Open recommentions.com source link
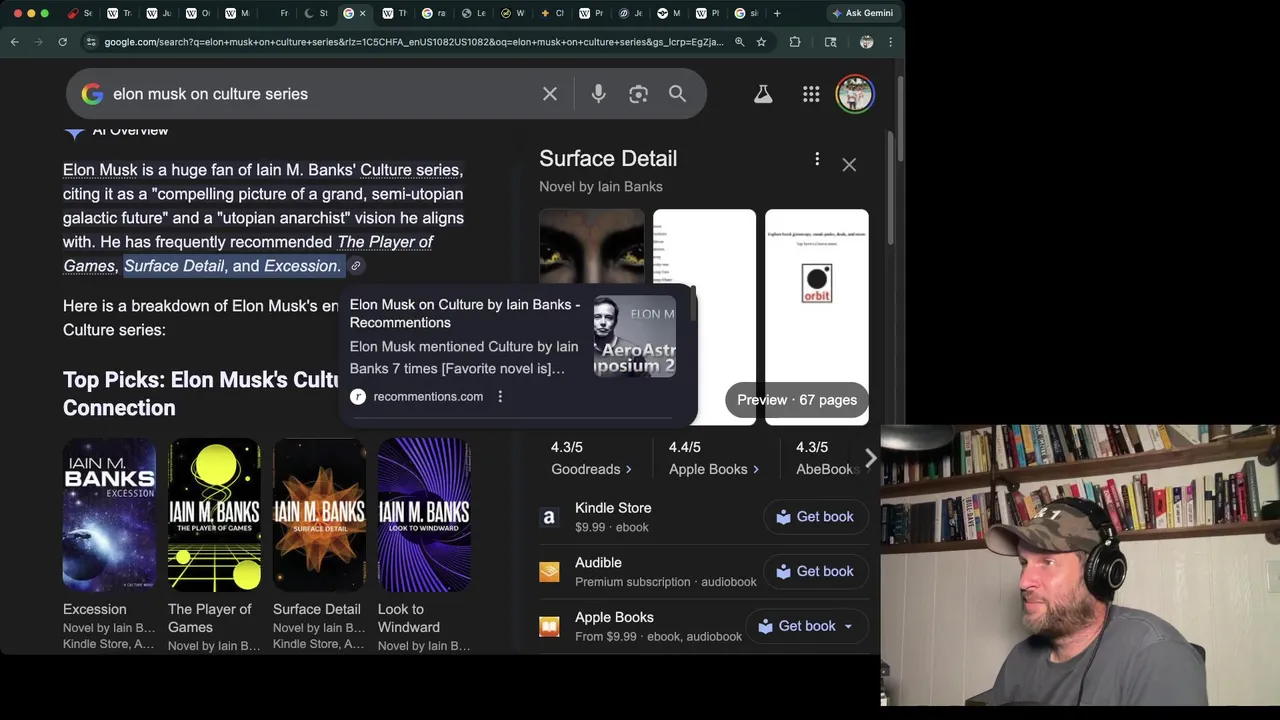1280x720 pixels. click(x=428, y=397)
